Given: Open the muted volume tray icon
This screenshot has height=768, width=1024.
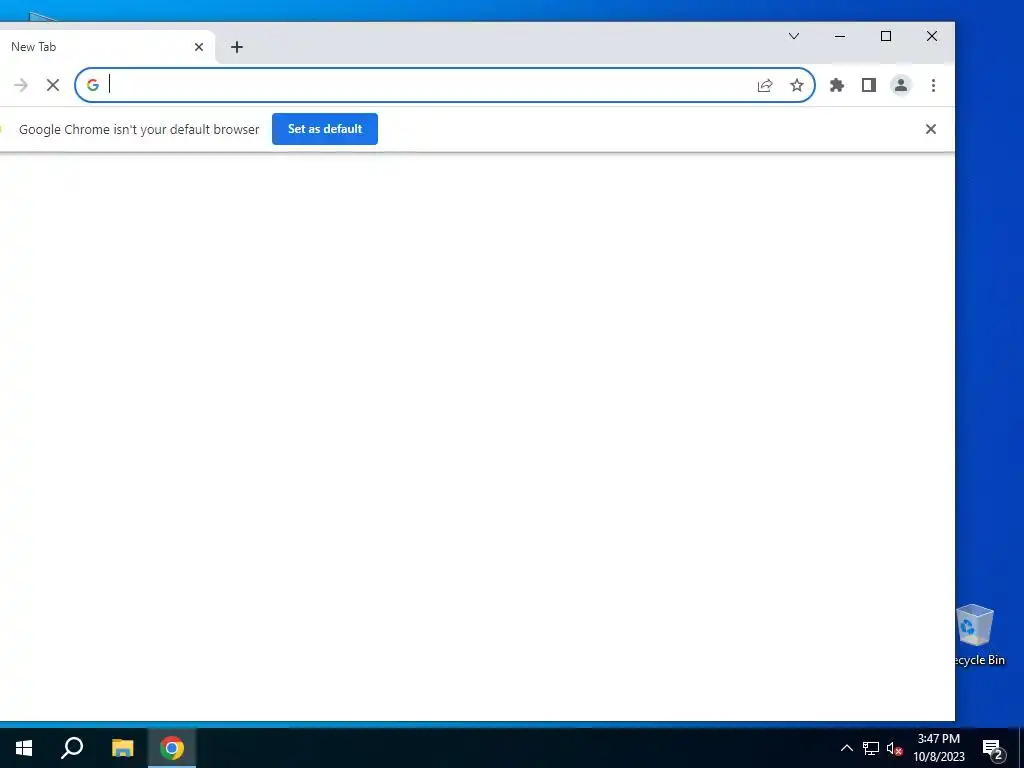Looking at the screenshot, I should [894, 748].
